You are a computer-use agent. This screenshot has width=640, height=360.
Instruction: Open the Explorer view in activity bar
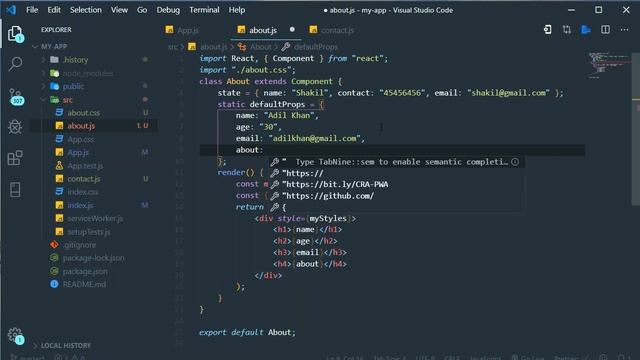pyautogui.click(x=16, y=34)
